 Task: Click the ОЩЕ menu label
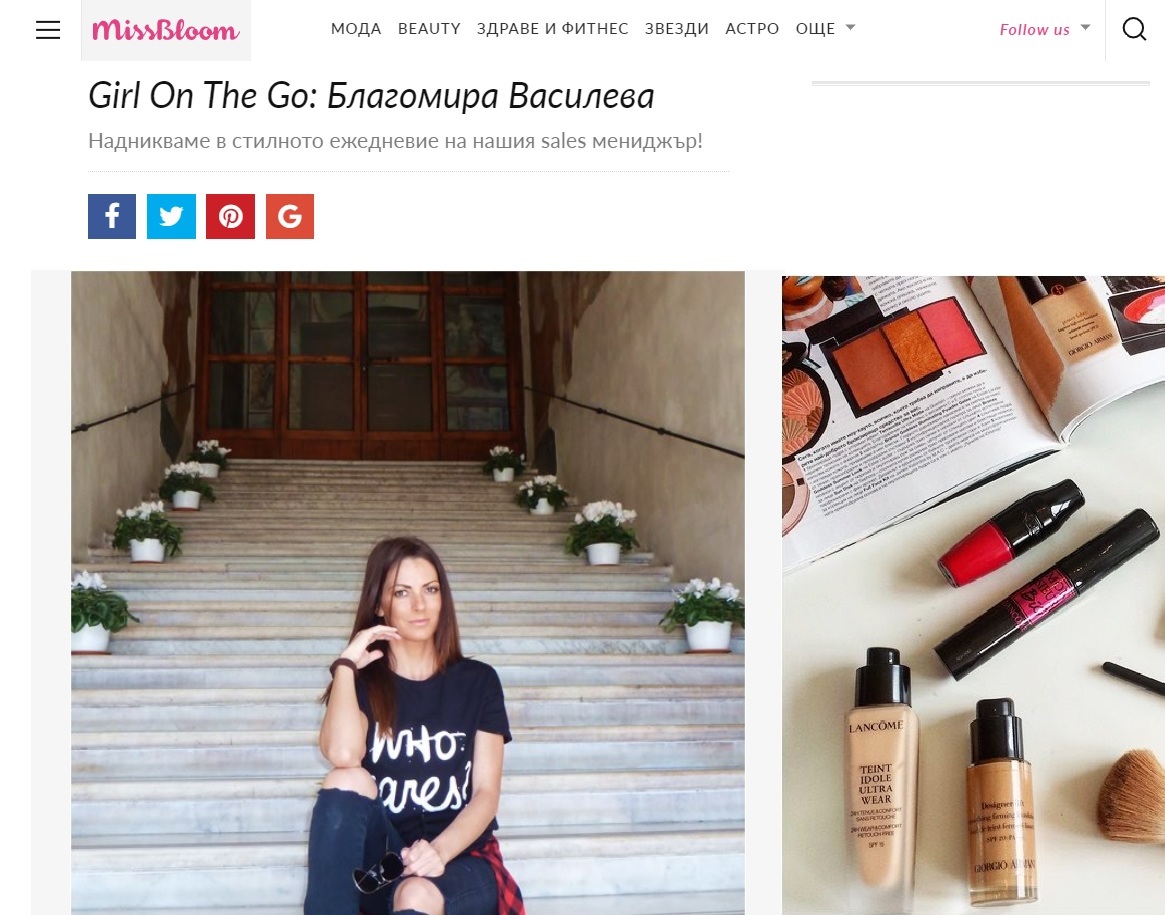(815, 29)
